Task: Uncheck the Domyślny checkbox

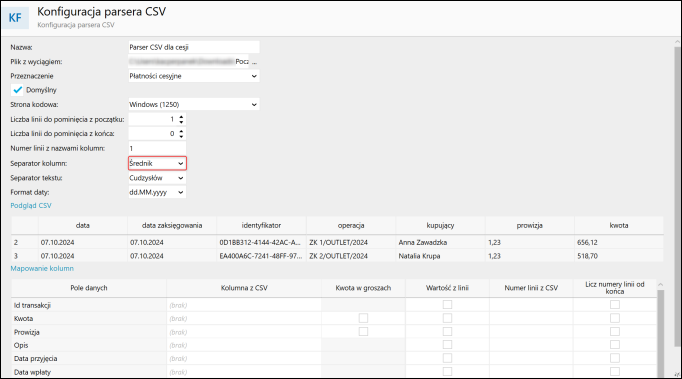Action: coord(17,90)
